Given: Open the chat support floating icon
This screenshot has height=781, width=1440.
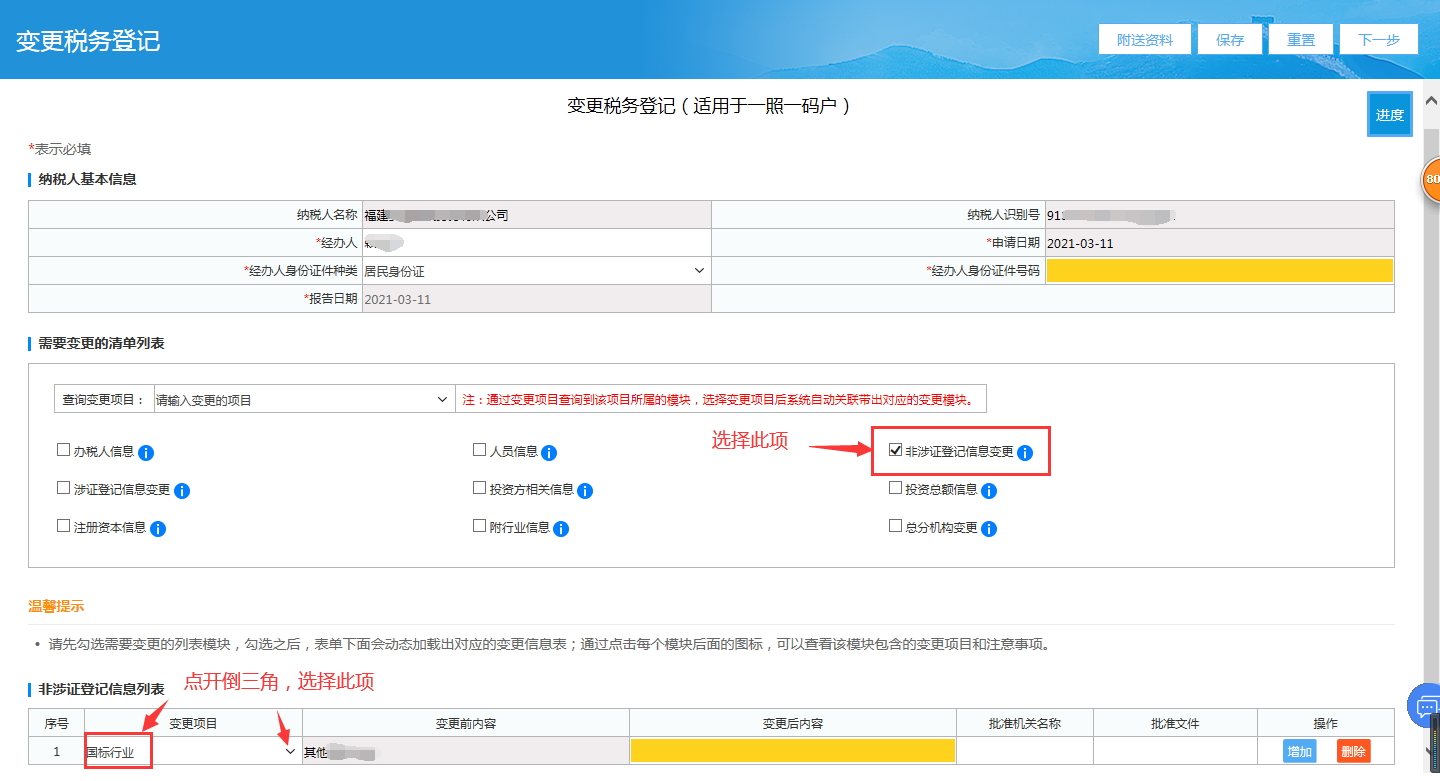Looking at the screenshot, I should 1425,707.
